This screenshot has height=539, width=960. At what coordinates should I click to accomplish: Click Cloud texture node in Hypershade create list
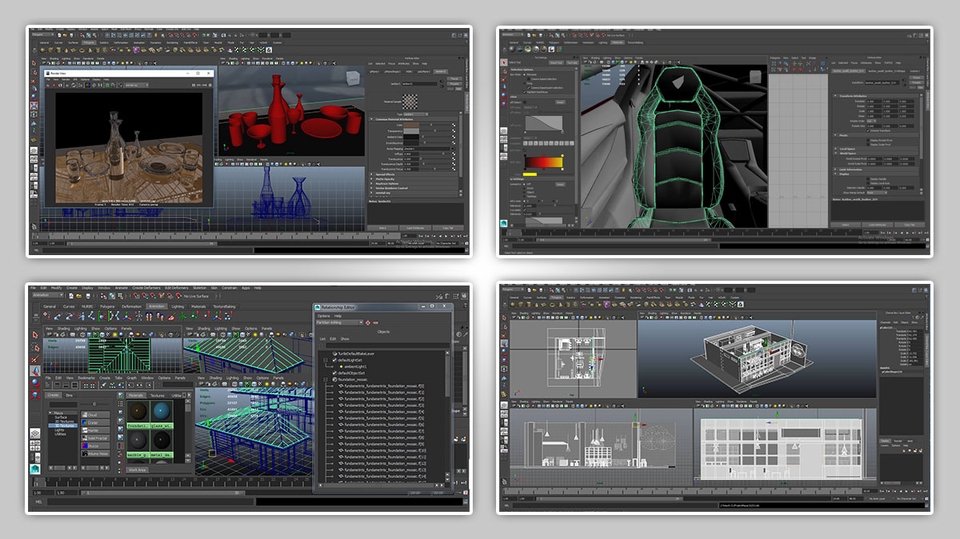(x=96, y=415)
